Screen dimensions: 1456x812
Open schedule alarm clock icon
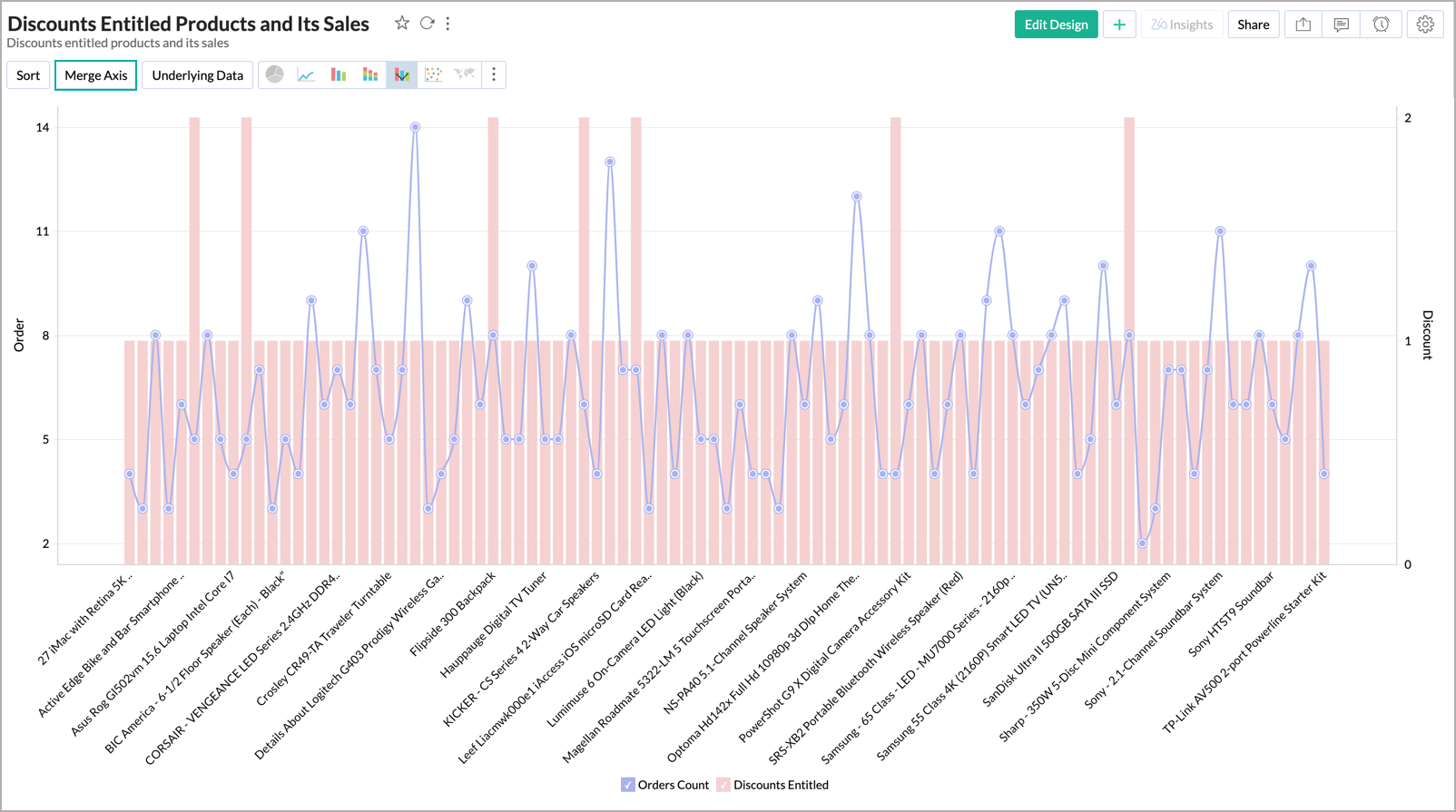click(1381, 24)
